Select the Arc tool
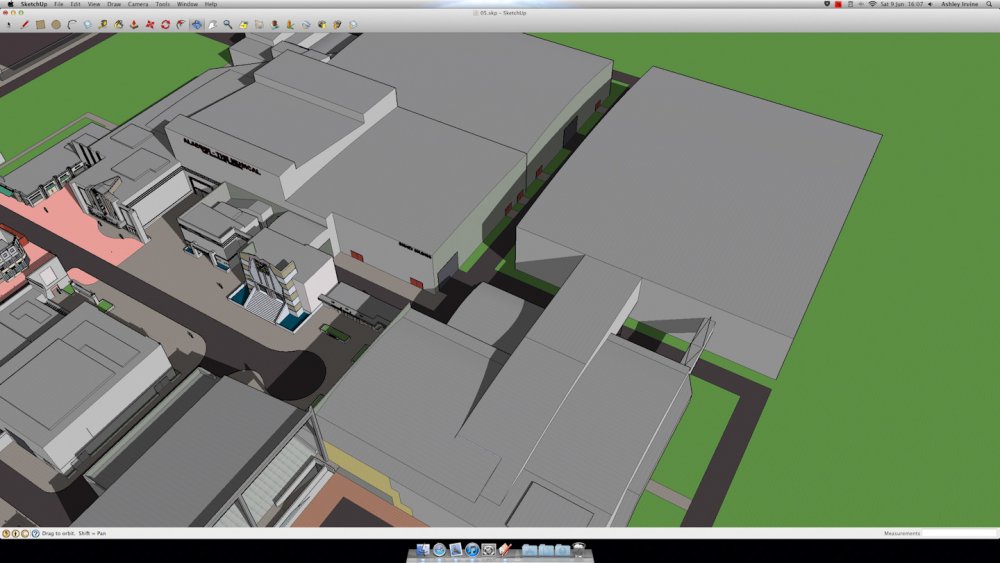The image size is (1000, 563). [72, 24]
